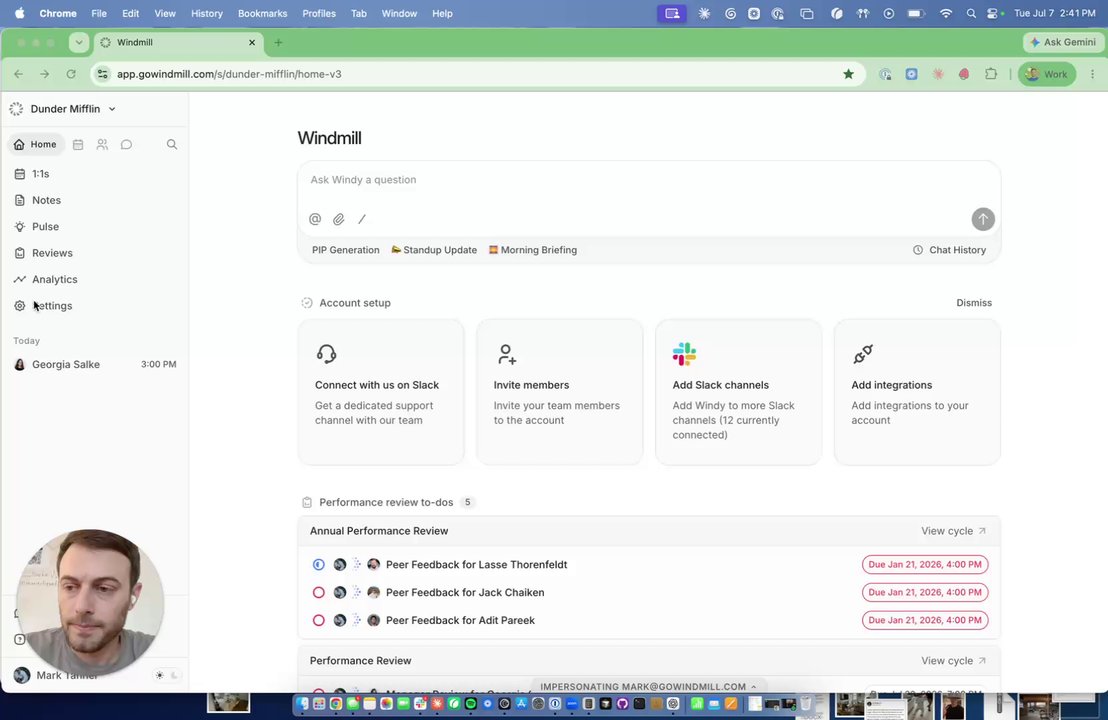
Task: Expand the Impersonating mark@gowindmill.com bar
Action: point(648,687)
